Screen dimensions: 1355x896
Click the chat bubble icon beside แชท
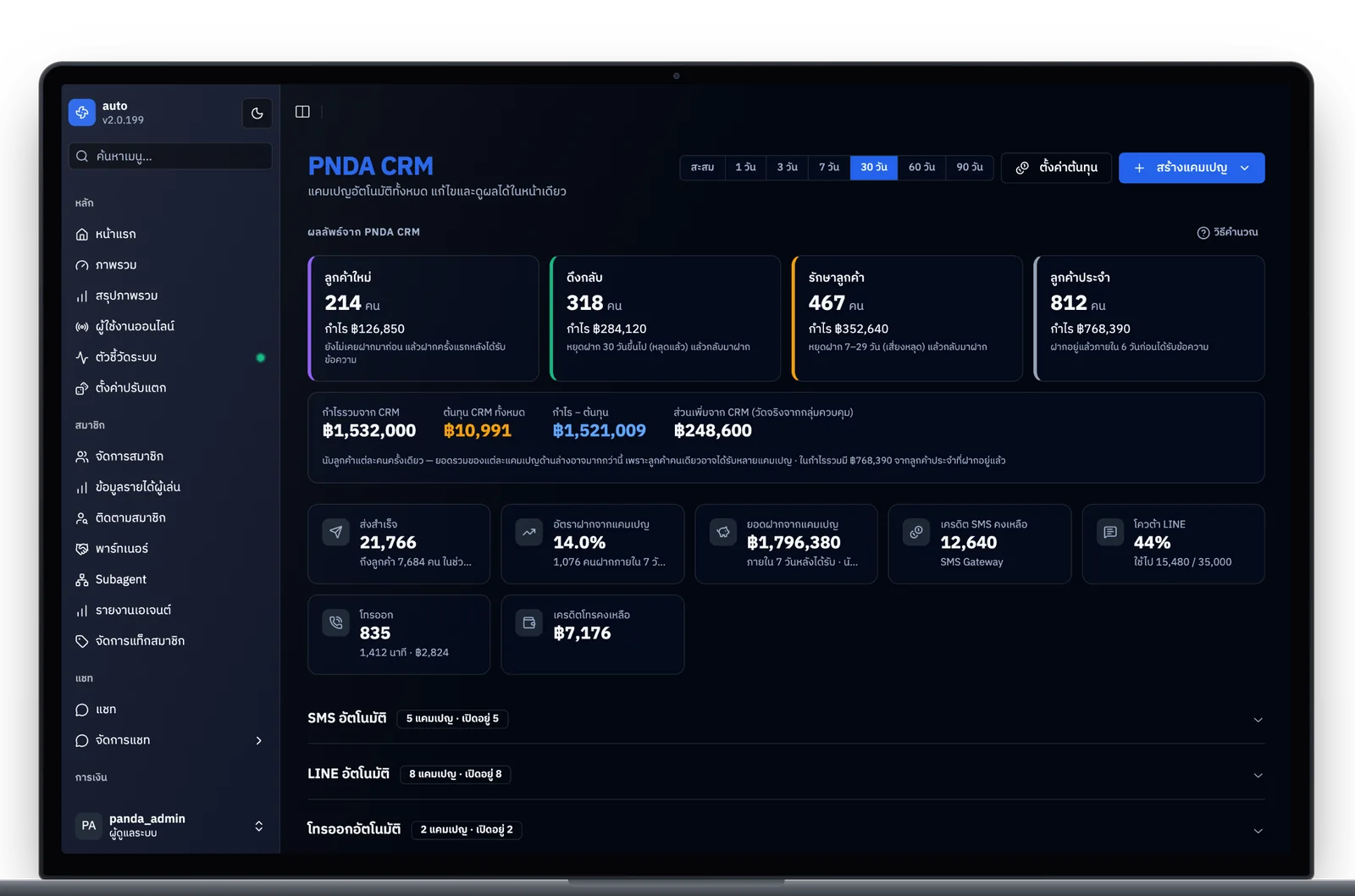82,710
